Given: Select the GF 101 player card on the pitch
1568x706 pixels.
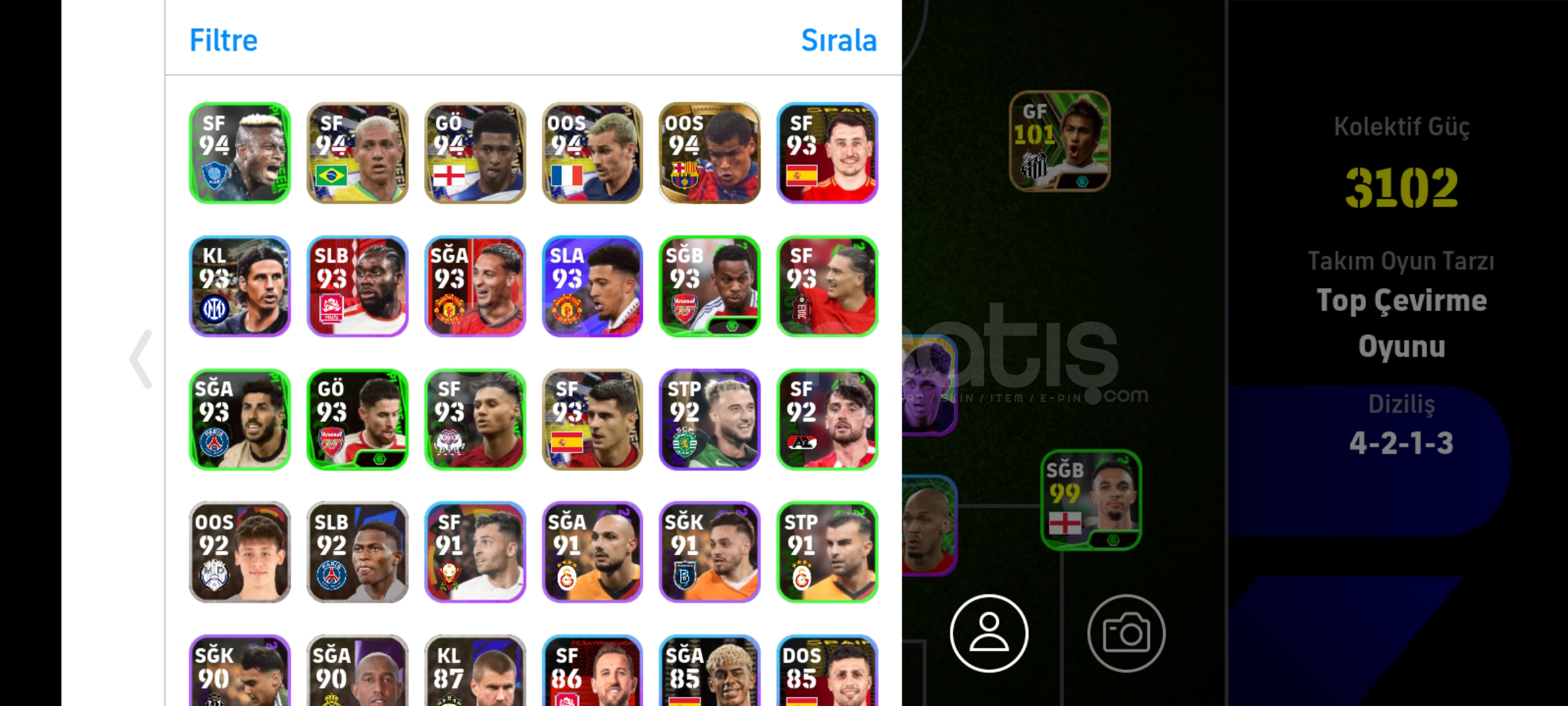Looking at the screenshot, I should [1059, 141].
